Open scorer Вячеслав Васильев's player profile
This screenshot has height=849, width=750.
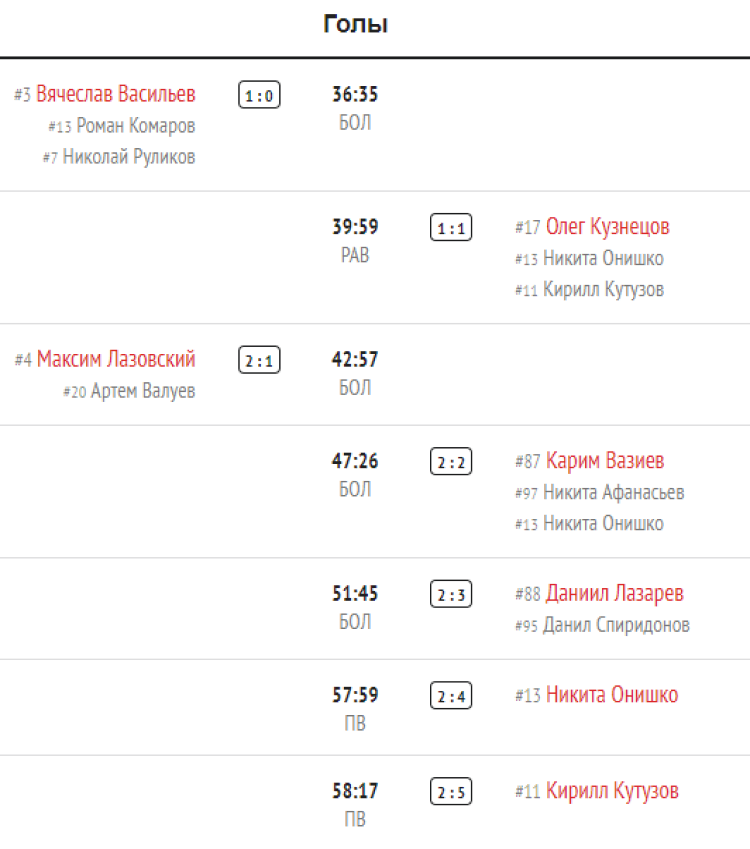click(116, 95)
